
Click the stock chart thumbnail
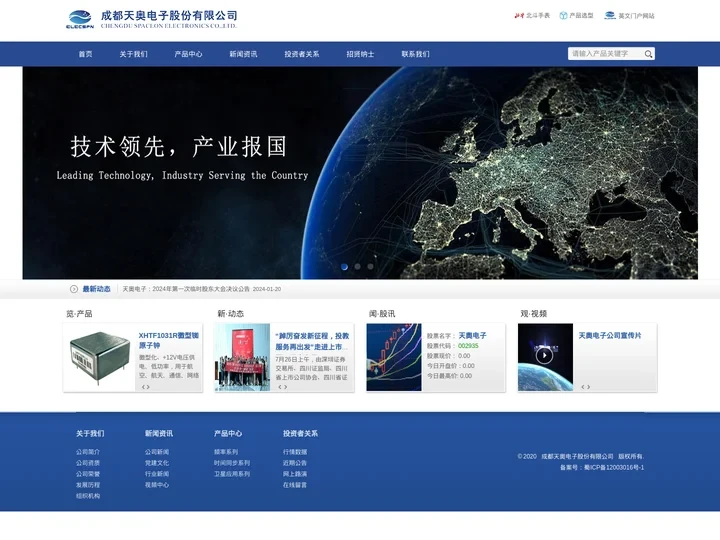pos(394,357)
